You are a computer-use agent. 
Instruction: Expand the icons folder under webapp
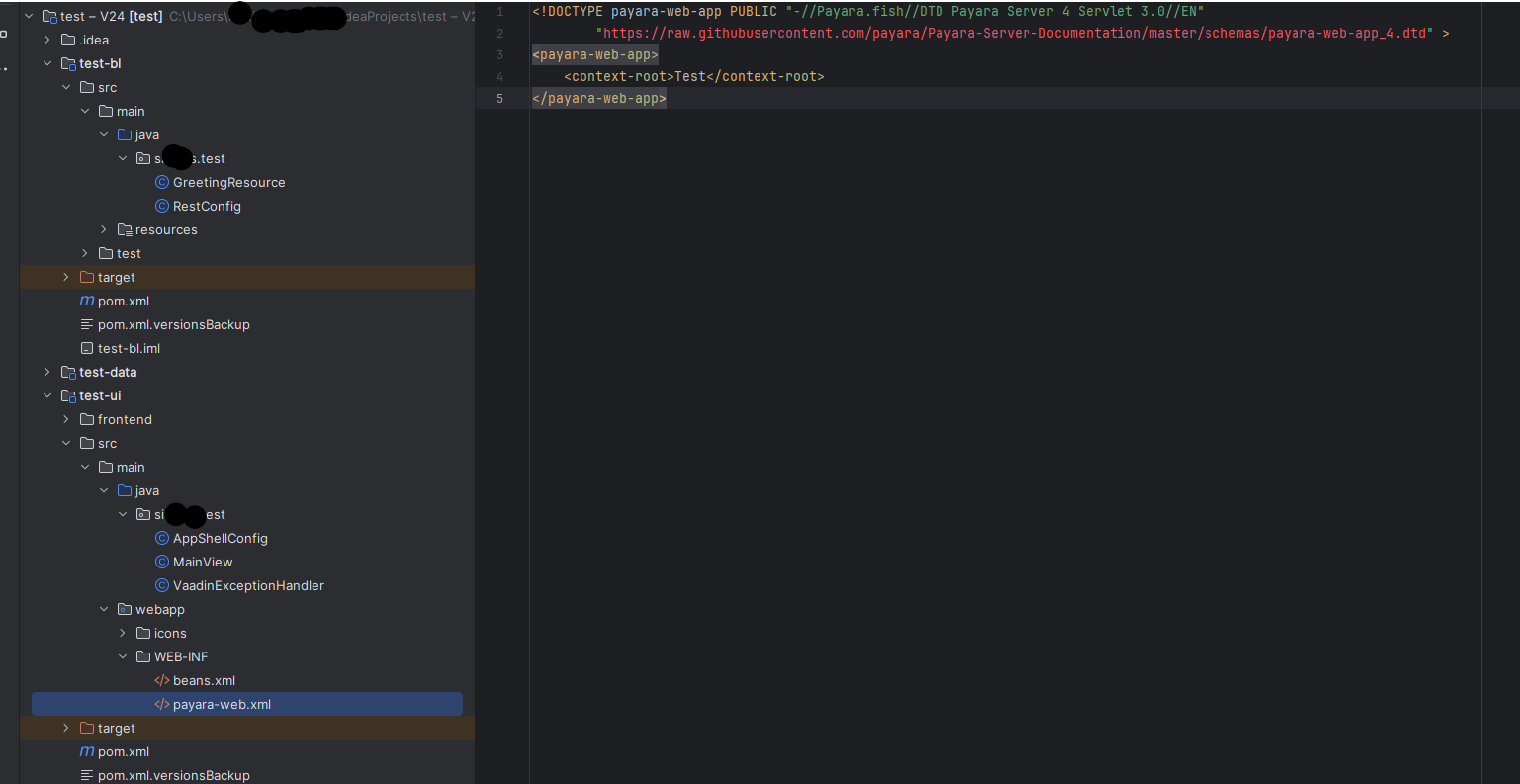[x=123, y=634]
